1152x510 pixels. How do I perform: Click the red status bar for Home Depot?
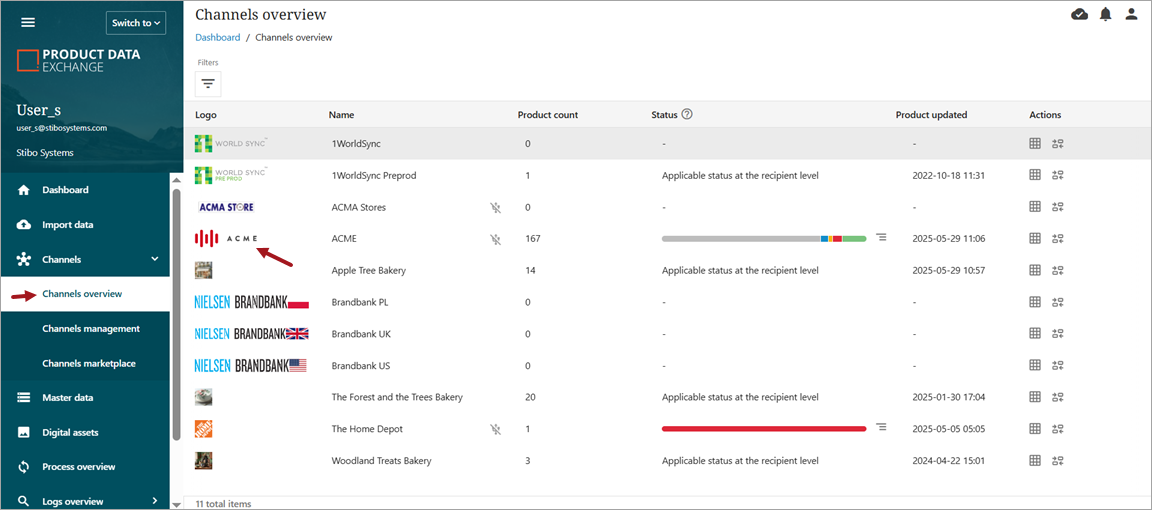coord(763,429)
